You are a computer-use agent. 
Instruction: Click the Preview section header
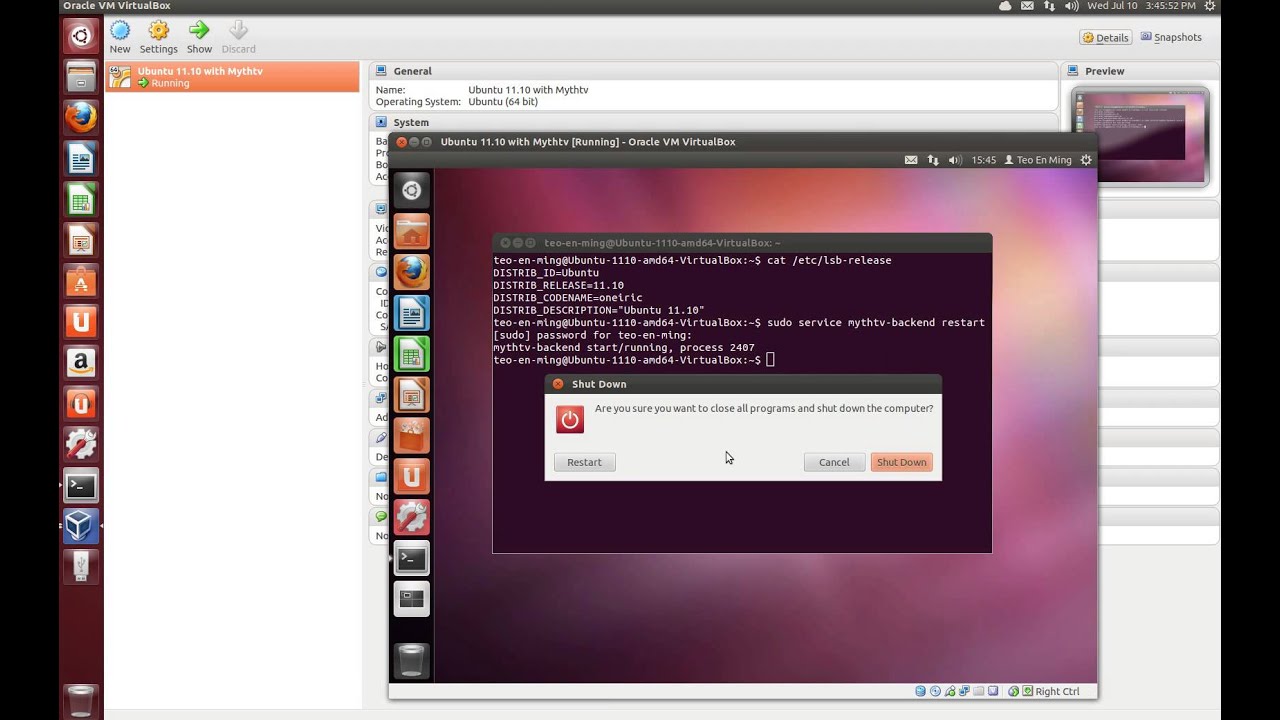pyautogui.click(x=1140, y=71)
